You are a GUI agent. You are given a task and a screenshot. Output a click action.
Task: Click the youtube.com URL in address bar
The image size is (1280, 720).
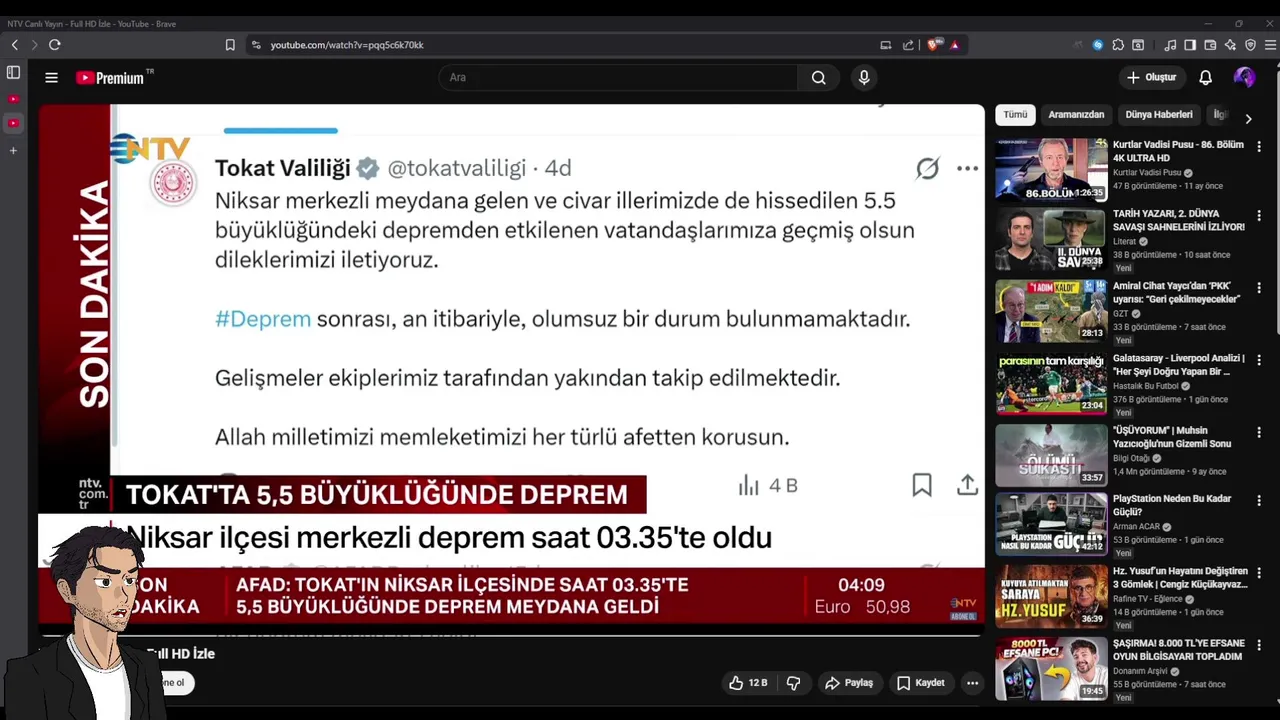coord(347,45)
